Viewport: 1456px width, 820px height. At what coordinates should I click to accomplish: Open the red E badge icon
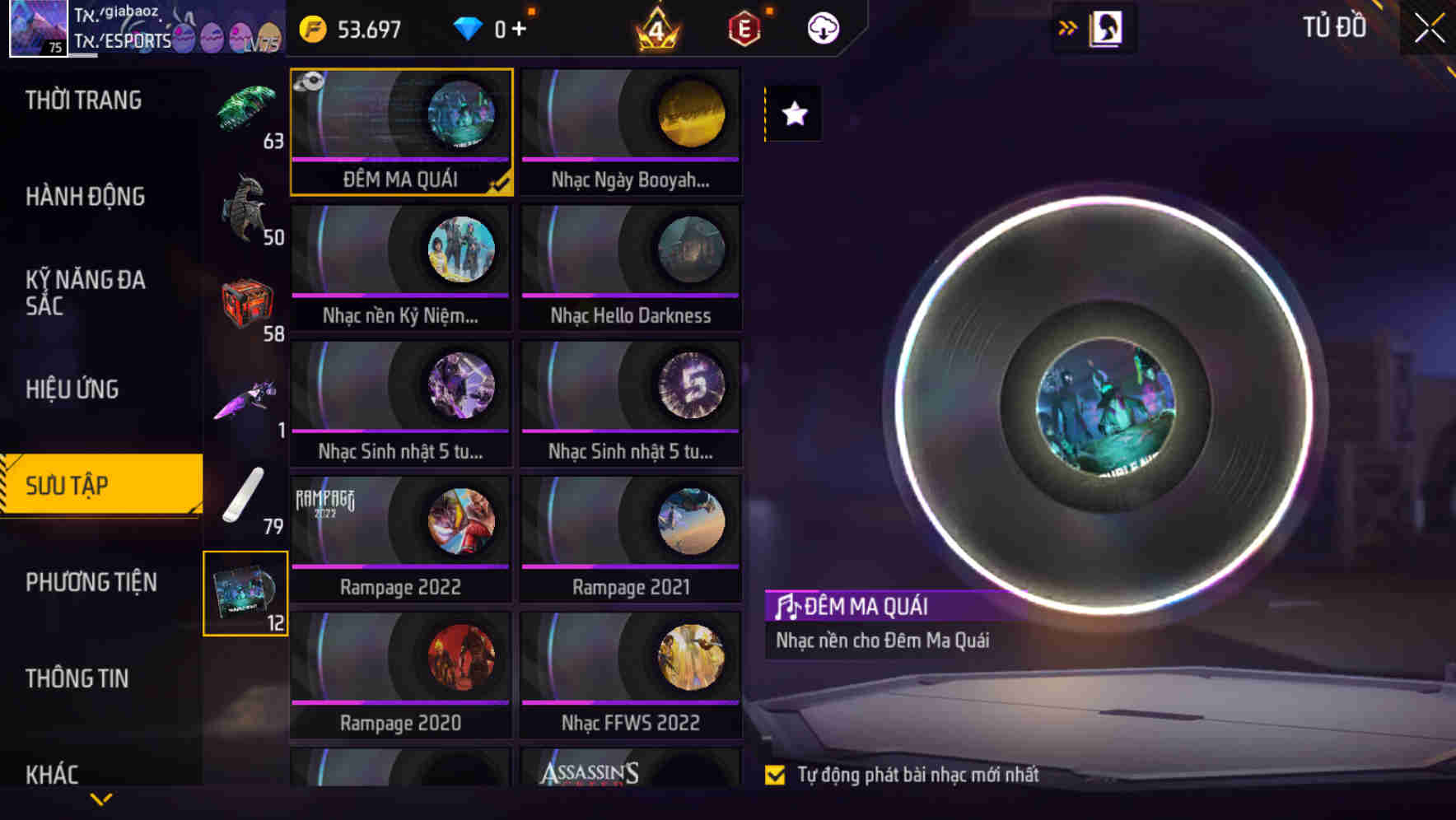coord(744,29)
